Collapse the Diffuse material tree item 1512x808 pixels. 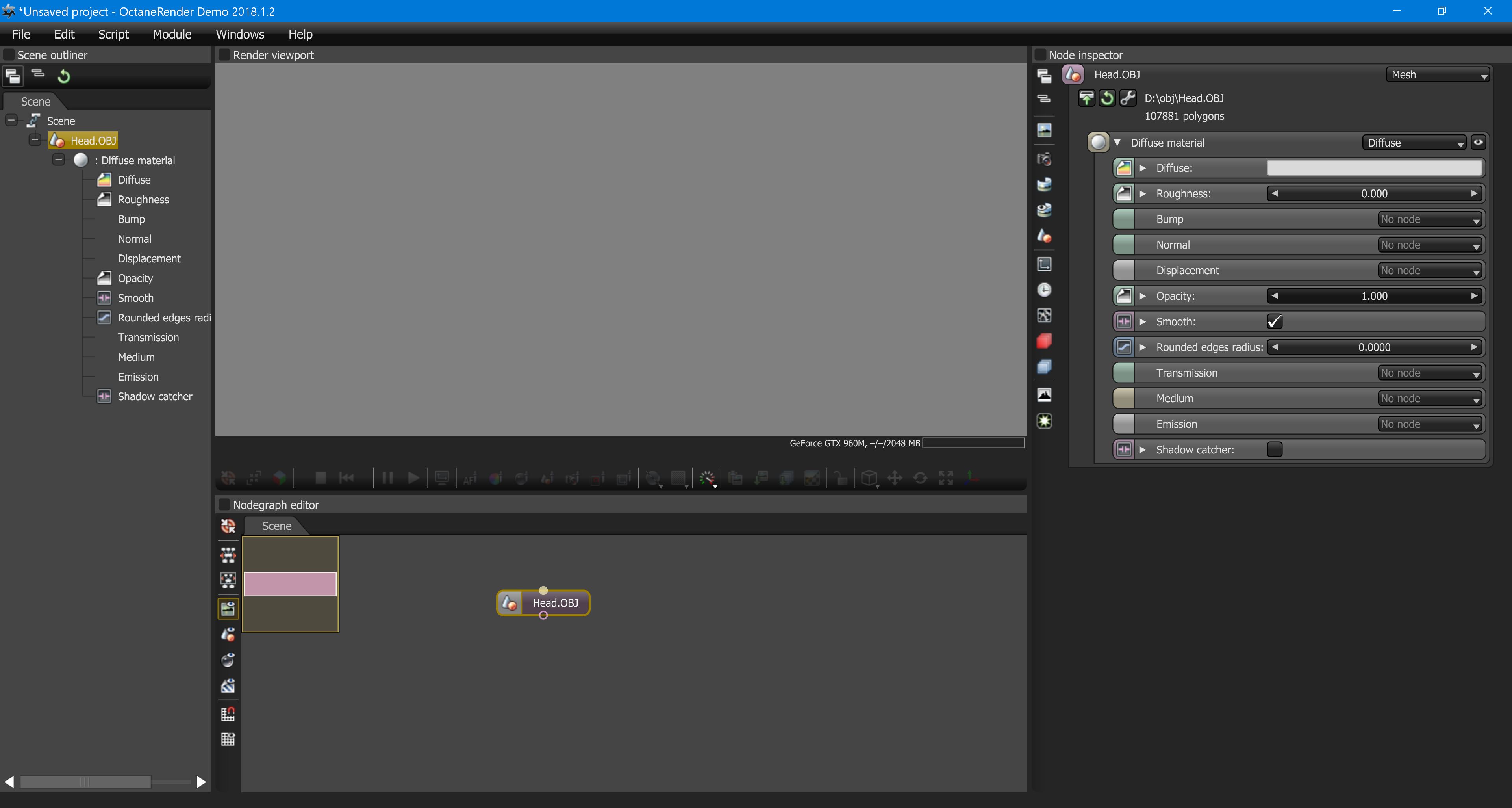59,160
